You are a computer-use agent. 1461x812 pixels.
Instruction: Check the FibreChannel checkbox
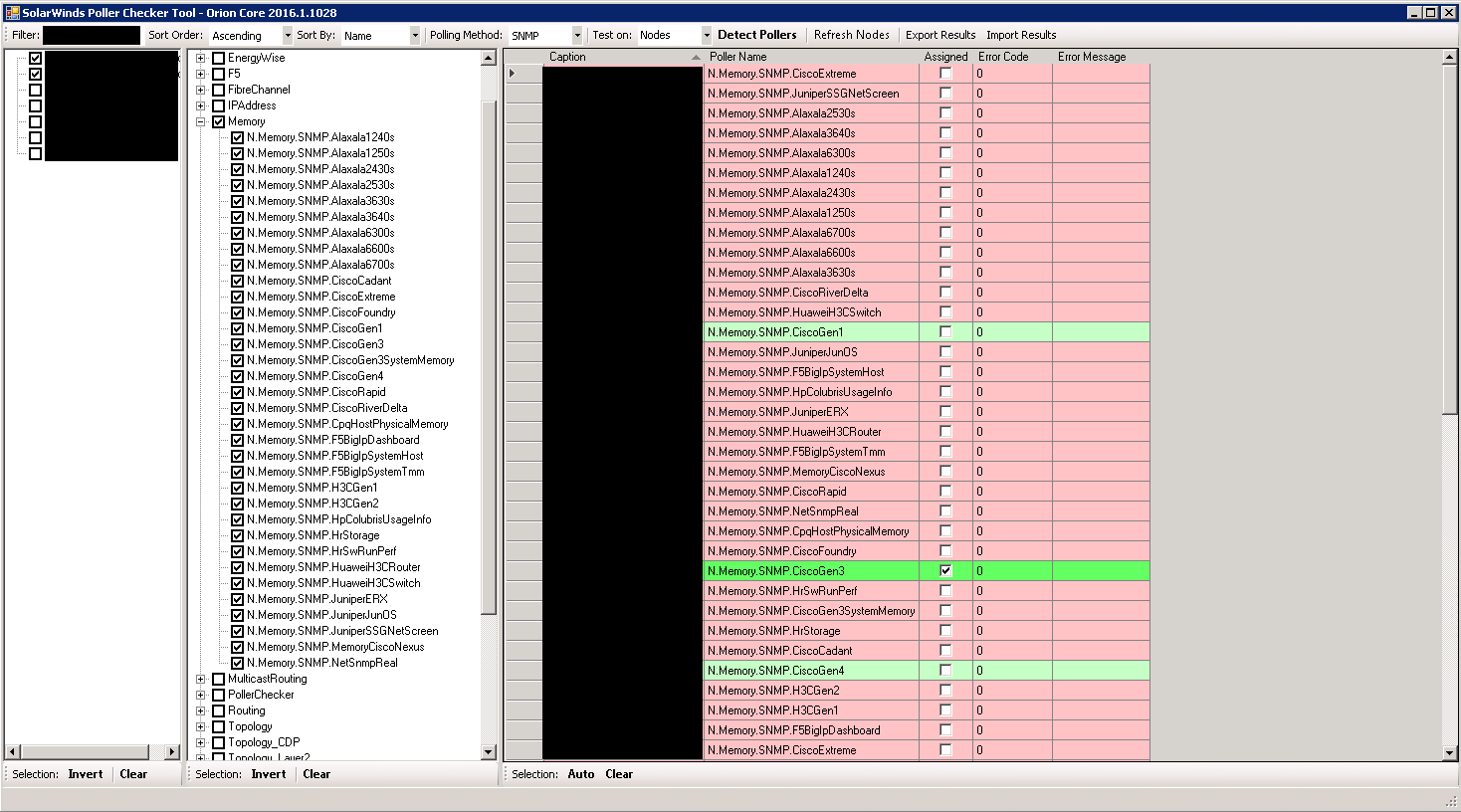[x=218, y=90]
